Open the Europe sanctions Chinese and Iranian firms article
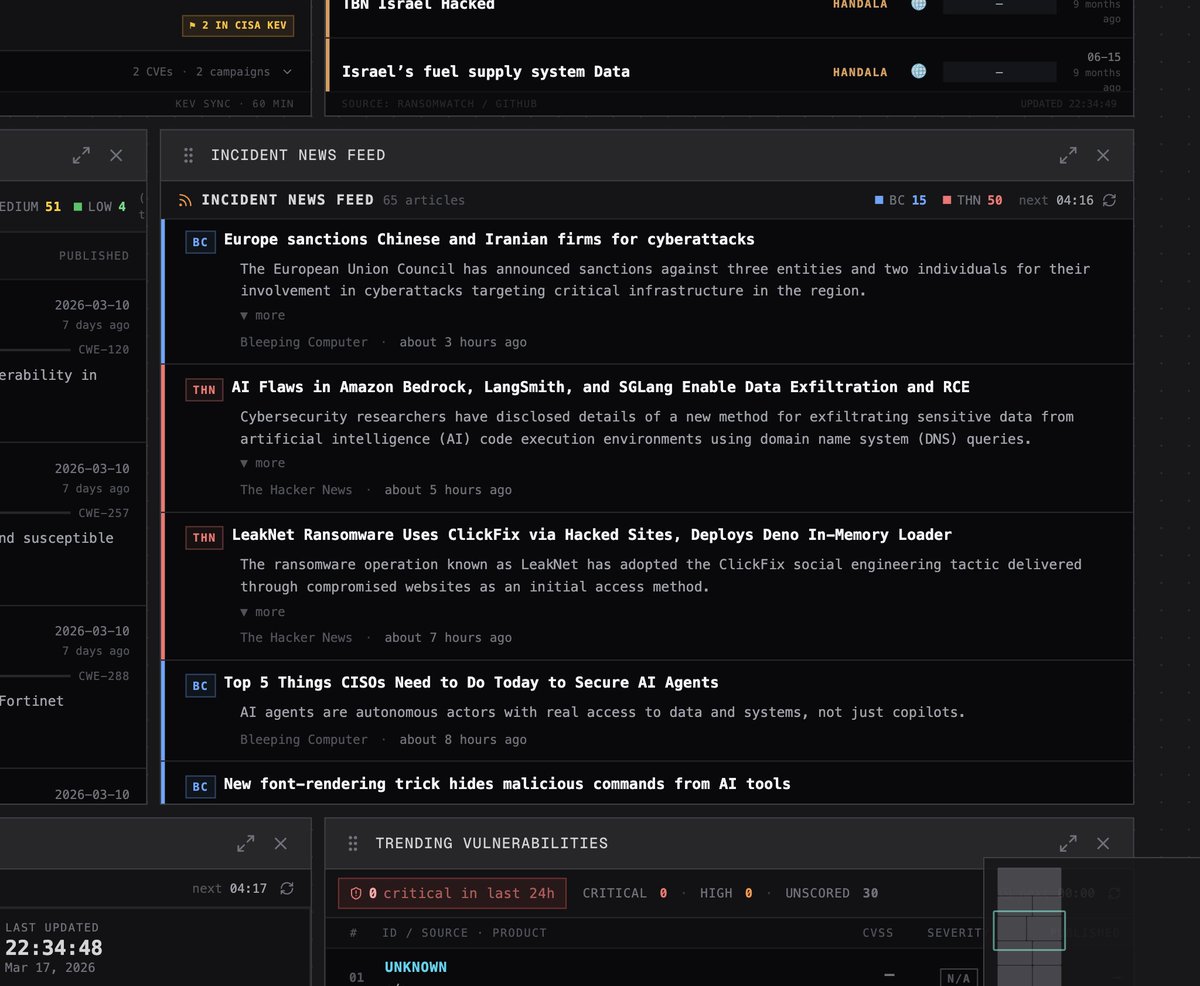Screen dimensions: 1200x986 [489, 239]
